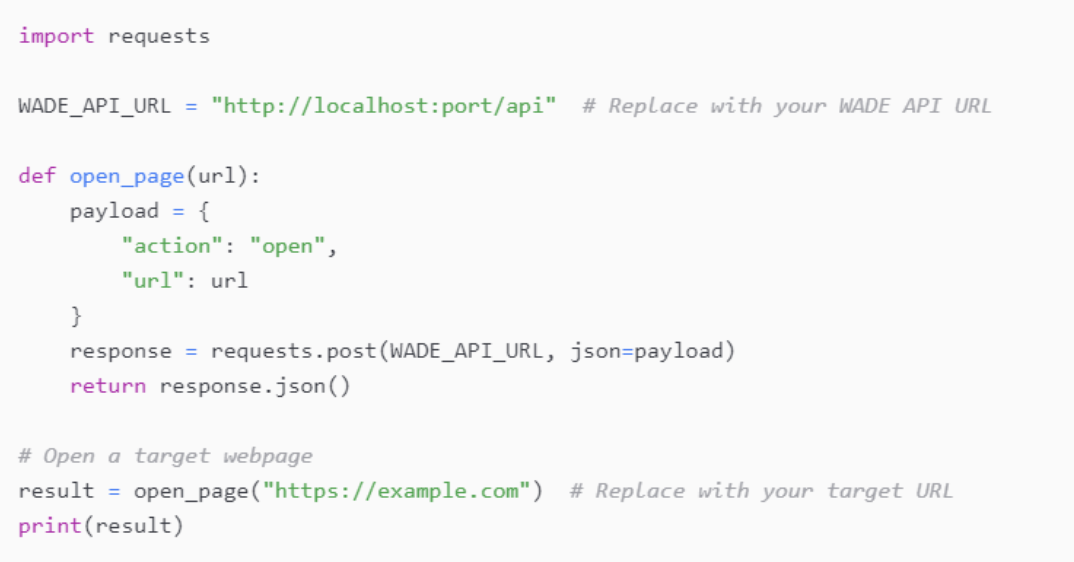Click the comment Replace with your WADE API URL
The height and width of the screenshot is (562, 1074).
click(x=786, y=106)
